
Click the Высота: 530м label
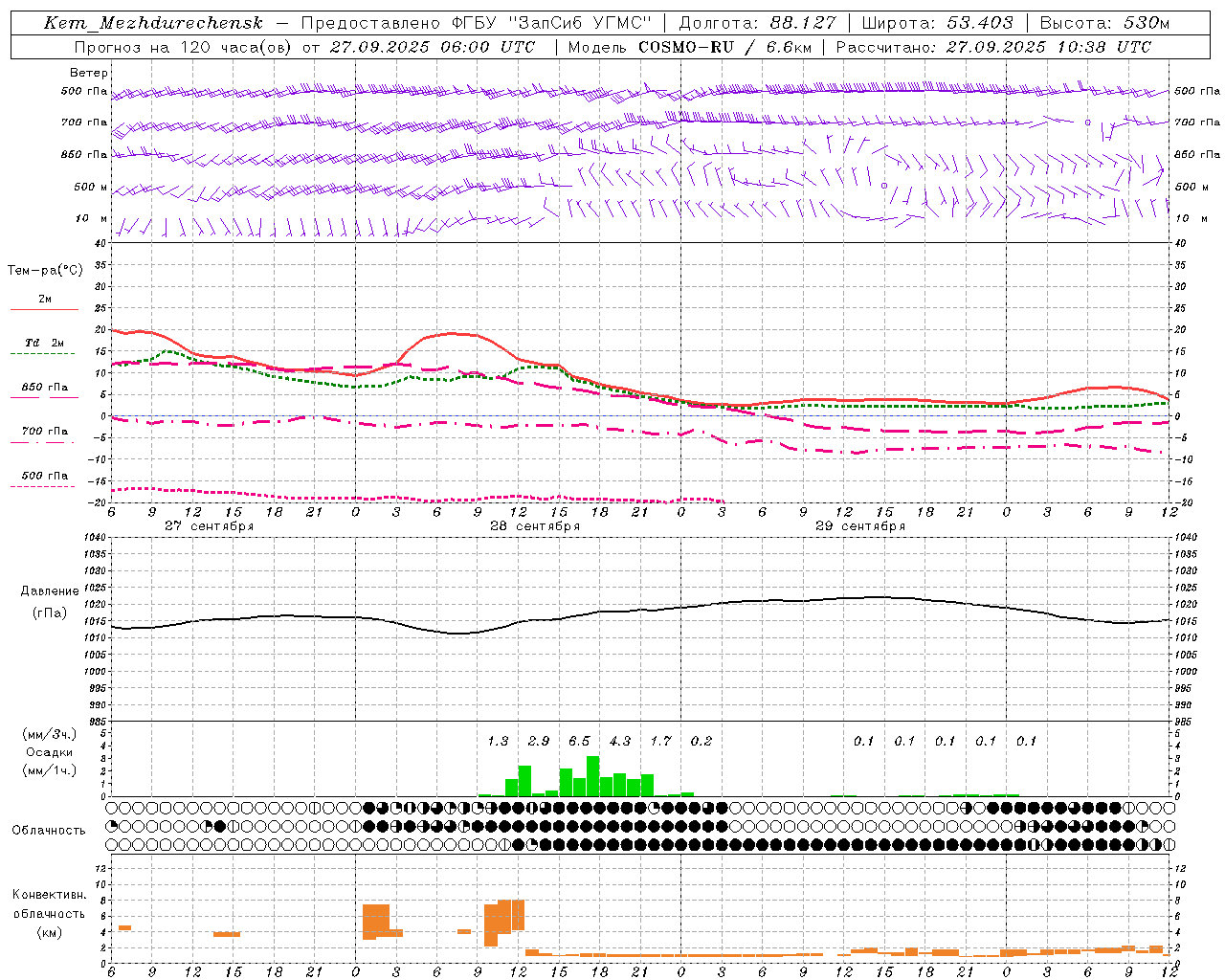point(1104,23)
